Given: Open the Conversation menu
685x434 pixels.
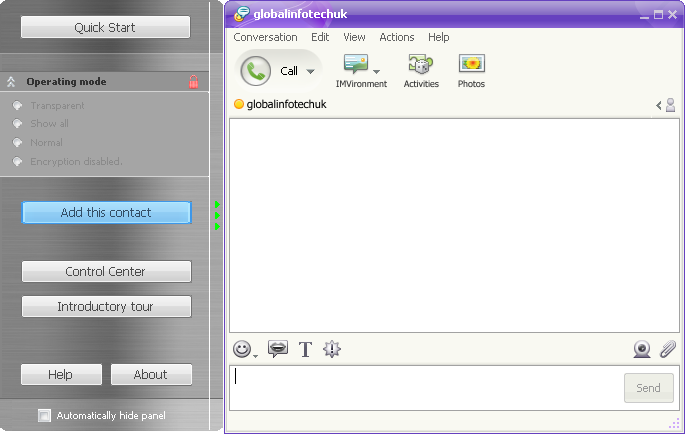Looking at the screenshot, I should tap(265, 37).
